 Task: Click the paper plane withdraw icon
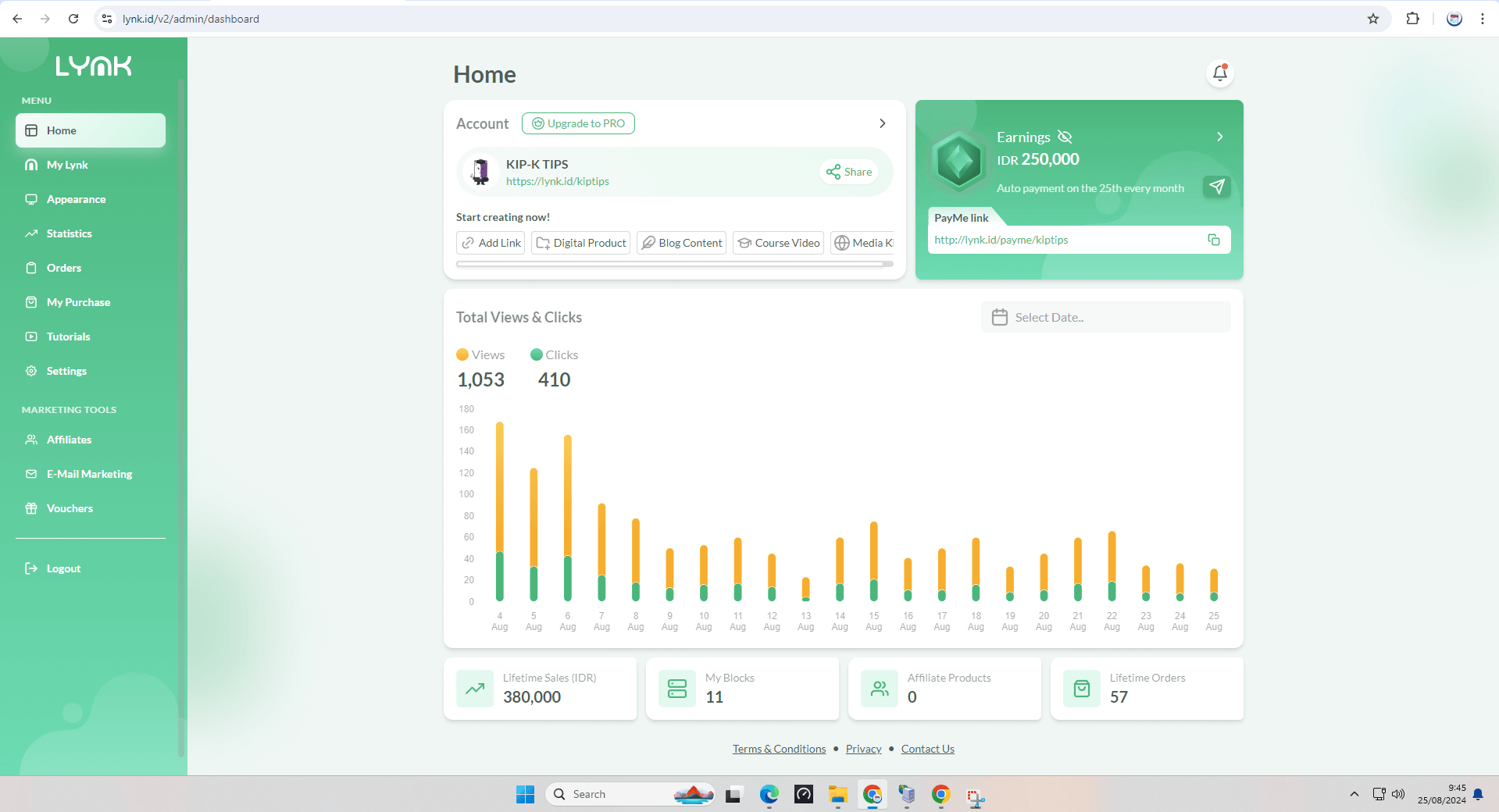point(1216,187)
